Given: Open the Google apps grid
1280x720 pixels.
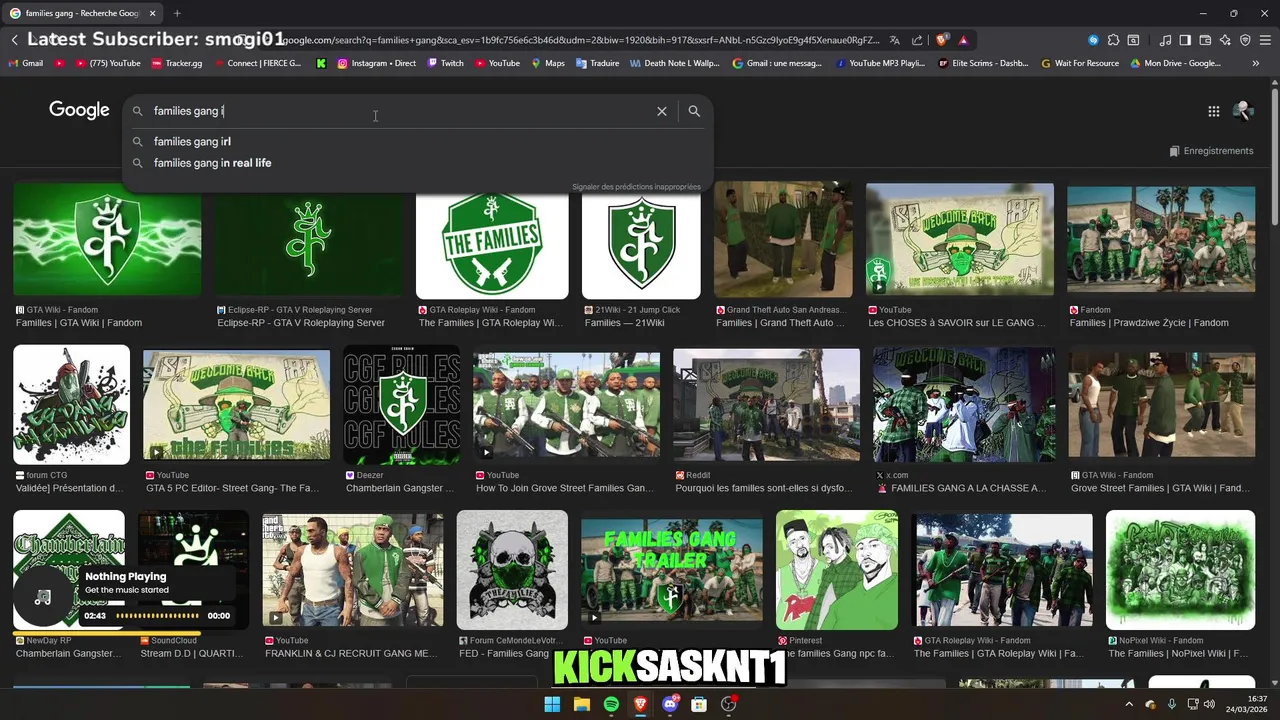Looking at the screenshot, I should pyautogui.click(x=1213, y=111).
